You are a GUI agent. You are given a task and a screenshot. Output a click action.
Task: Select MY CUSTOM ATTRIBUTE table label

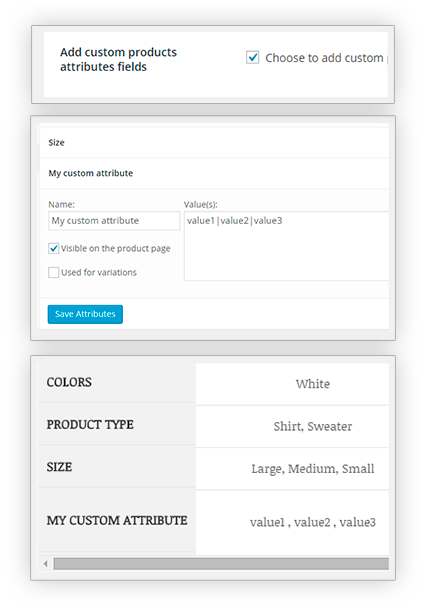pyautogui.click(x=117, y=521)
